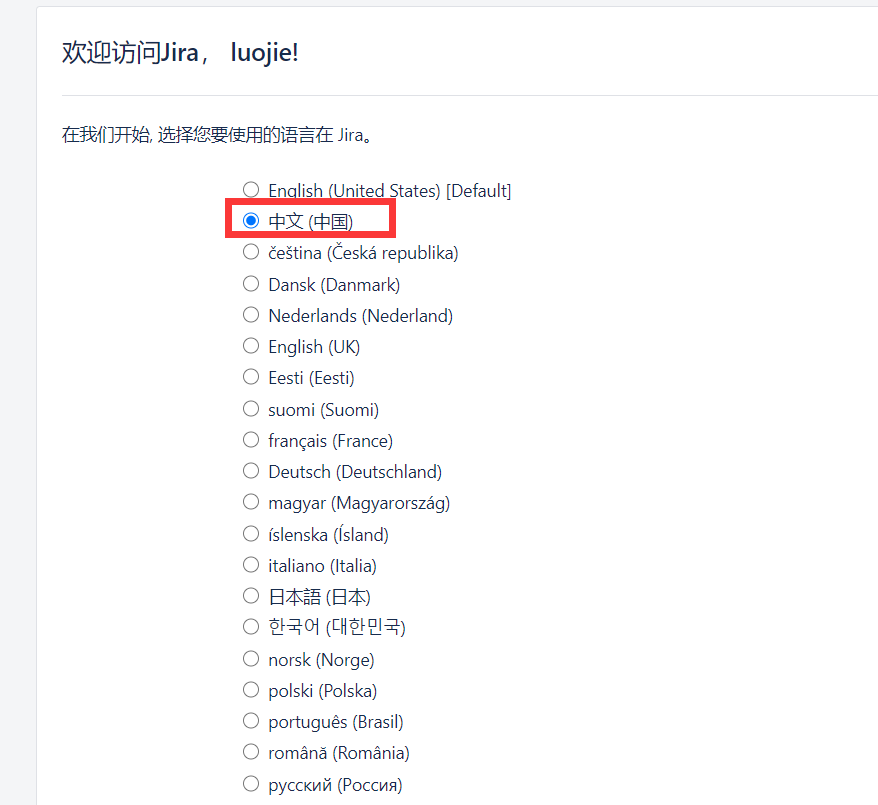Screen dimensions: 878x805
Task: Choose português (Brasil) option
Action: (251, 721)
